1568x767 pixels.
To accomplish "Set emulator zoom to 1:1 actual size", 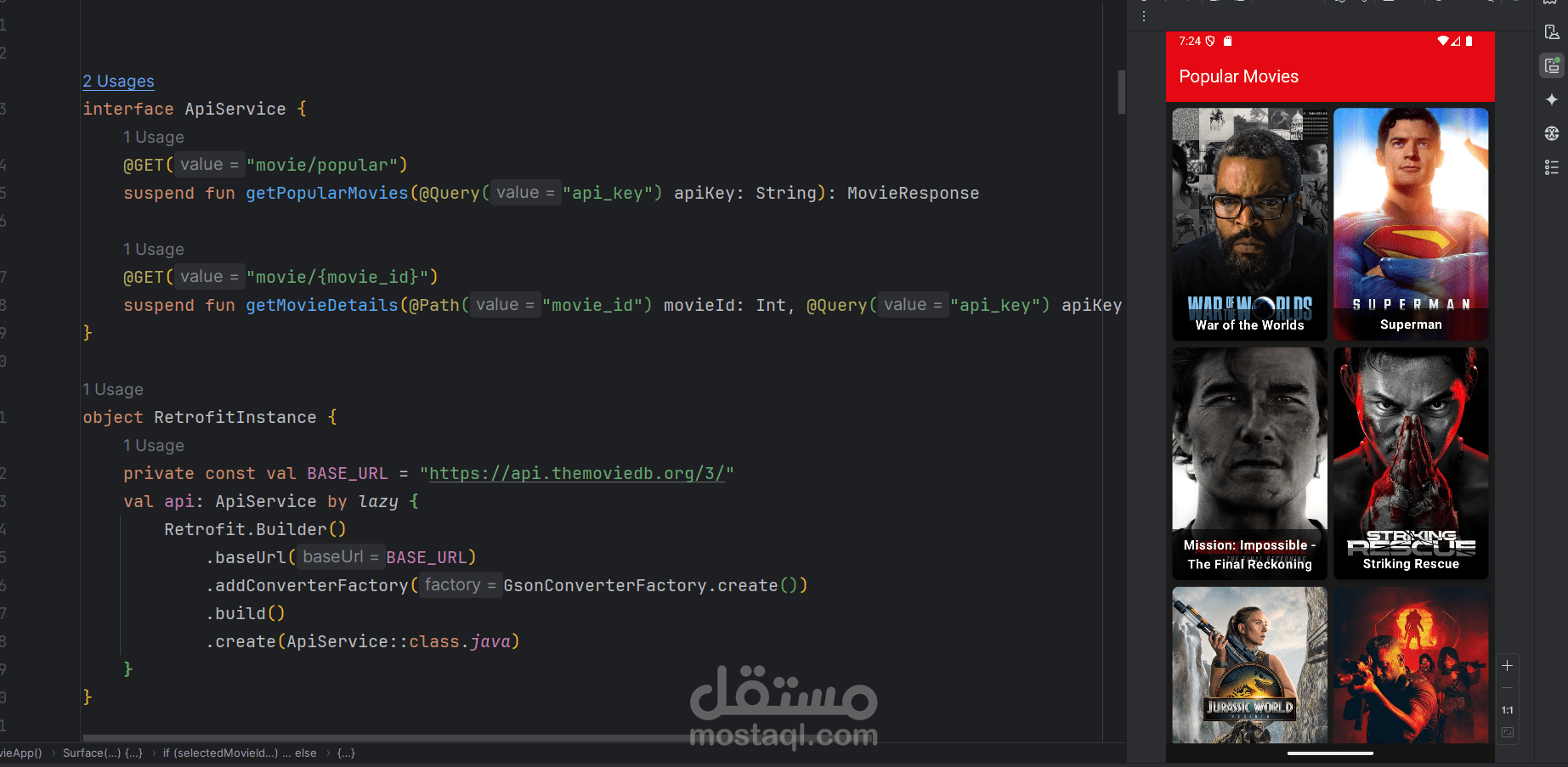I will coord(1507,710).
